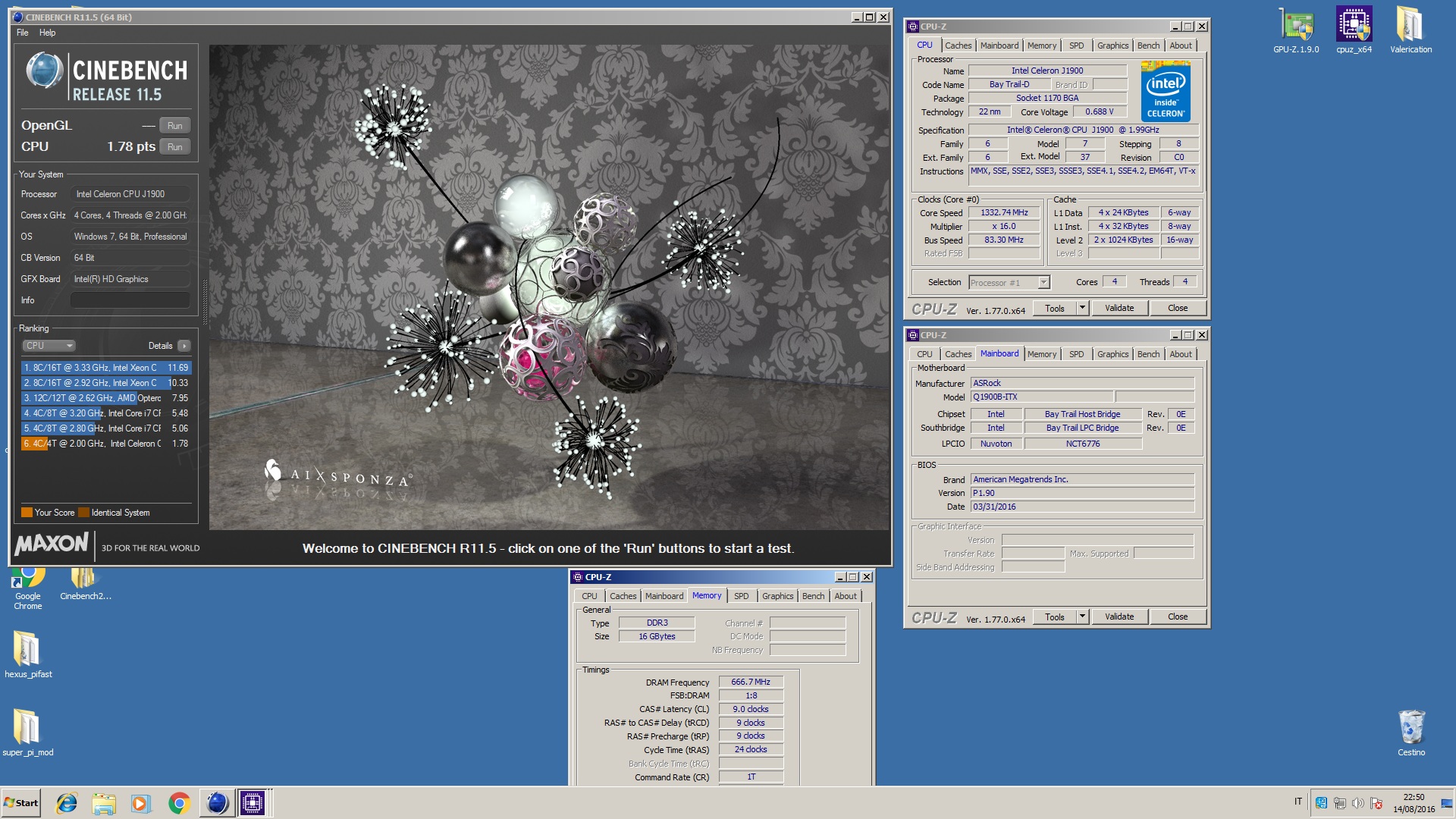Click the volume tray icon

(x=1357, y=803)
